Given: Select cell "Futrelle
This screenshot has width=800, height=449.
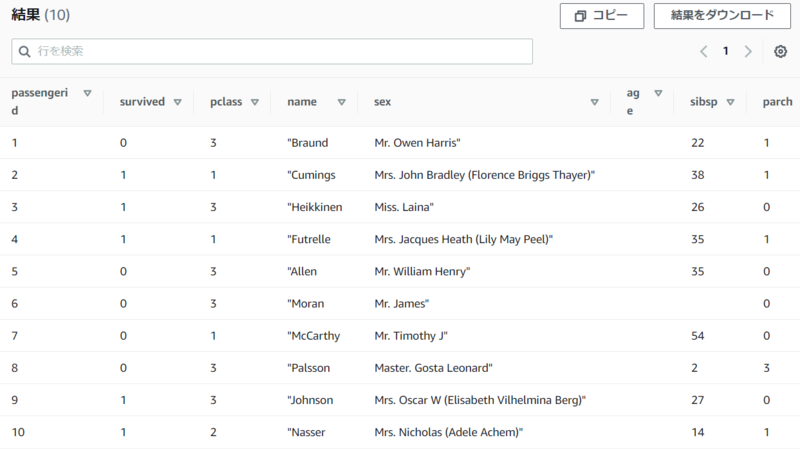Looking at the screenshot, I should pyautogui.click(x=309, y=239).
